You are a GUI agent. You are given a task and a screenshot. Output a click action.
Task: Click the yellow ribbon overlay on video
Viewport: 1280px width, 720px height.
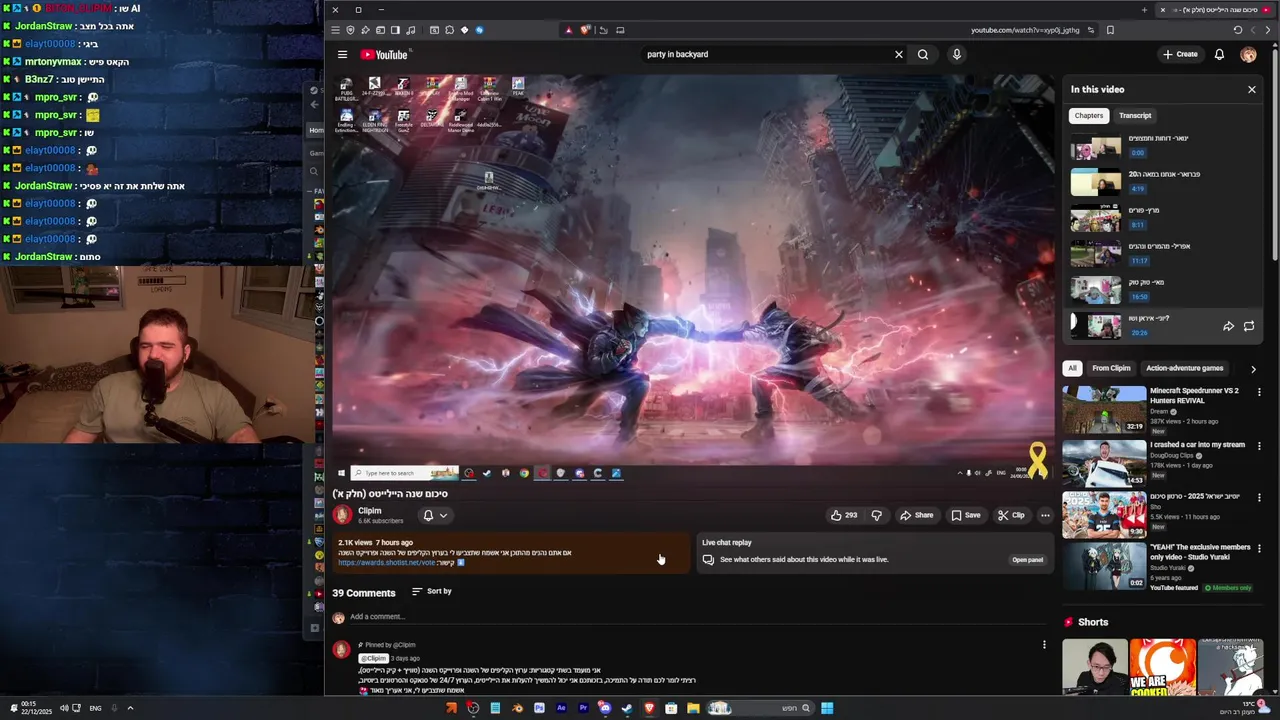pos(1038,461)
